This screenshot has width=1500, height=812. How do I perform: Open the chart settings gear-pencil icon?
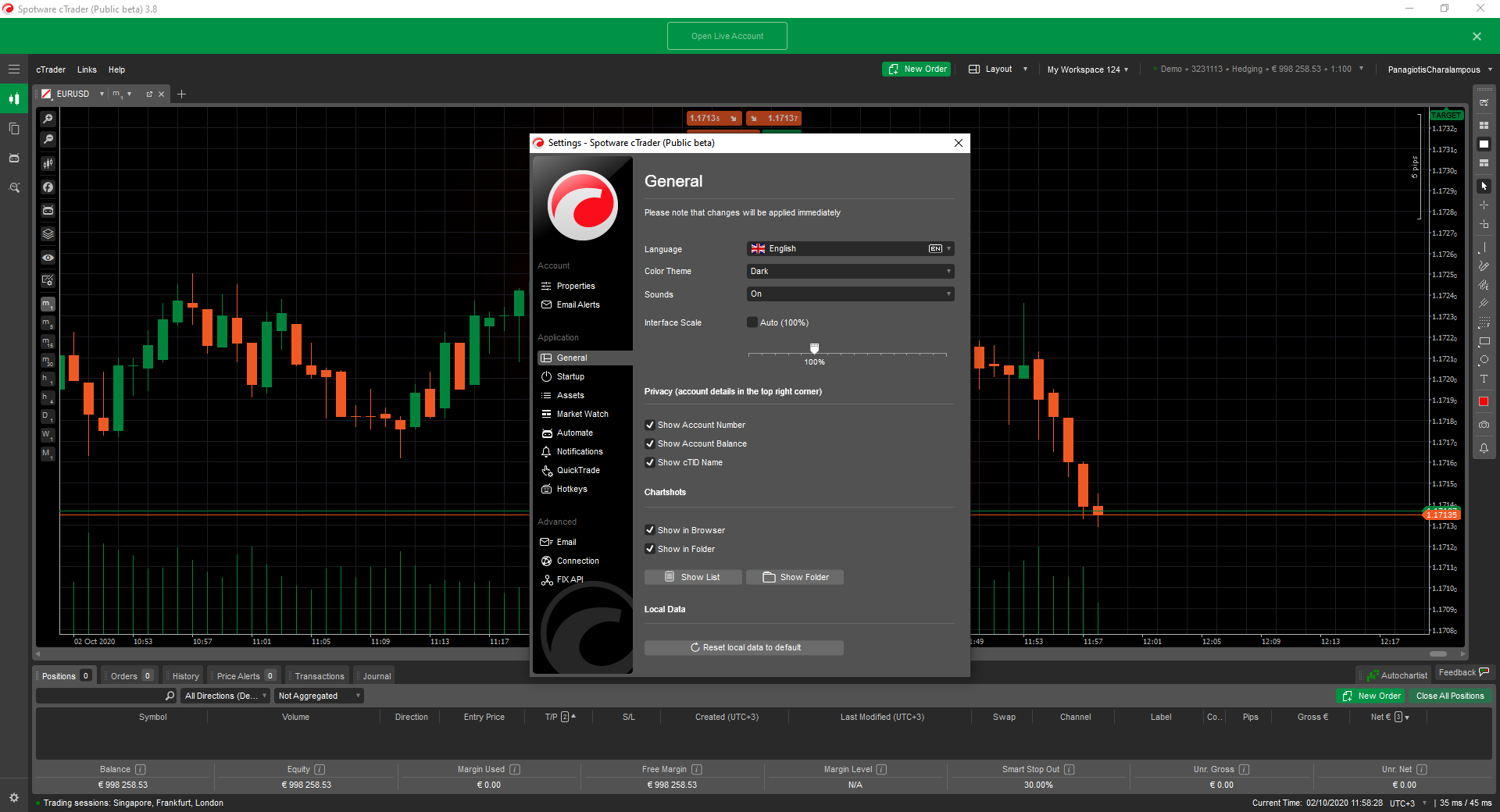[x=48, y=280]
